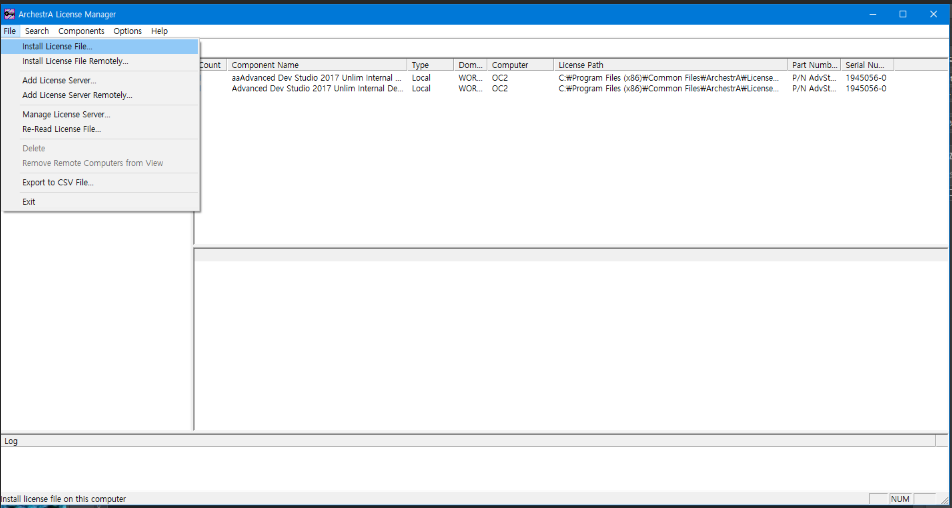Click first row's License Path cell

tap(669, 78)
